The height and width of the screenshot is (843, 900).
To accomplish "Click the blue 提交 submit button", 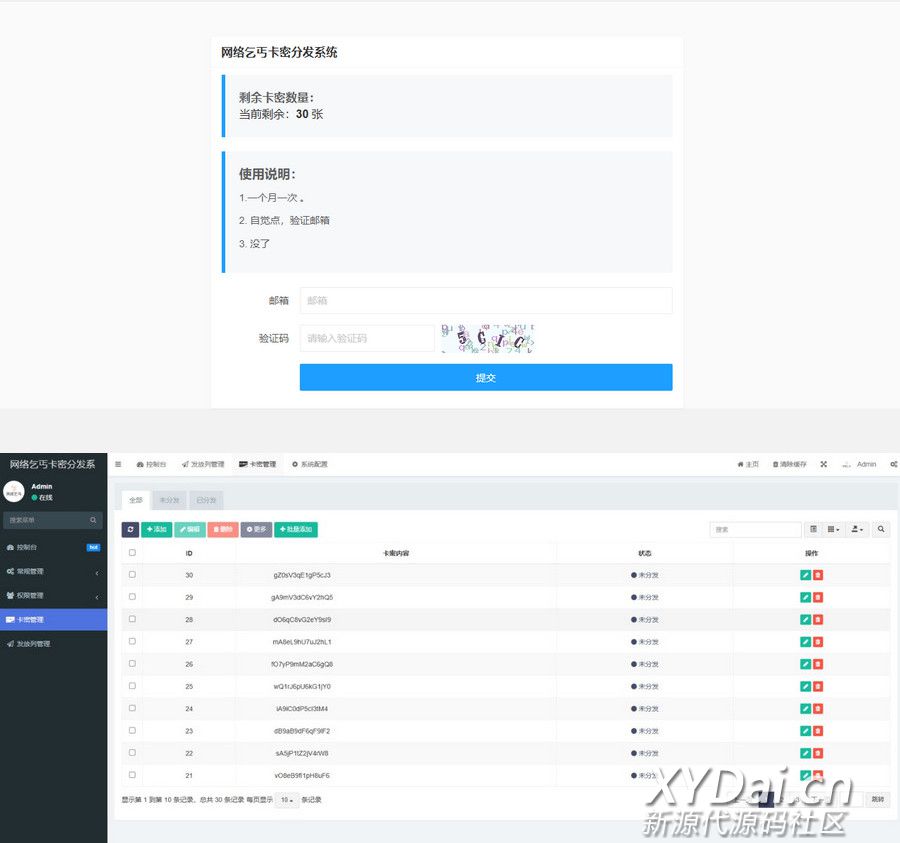I will pyautogui.click(x=486, y=377).
